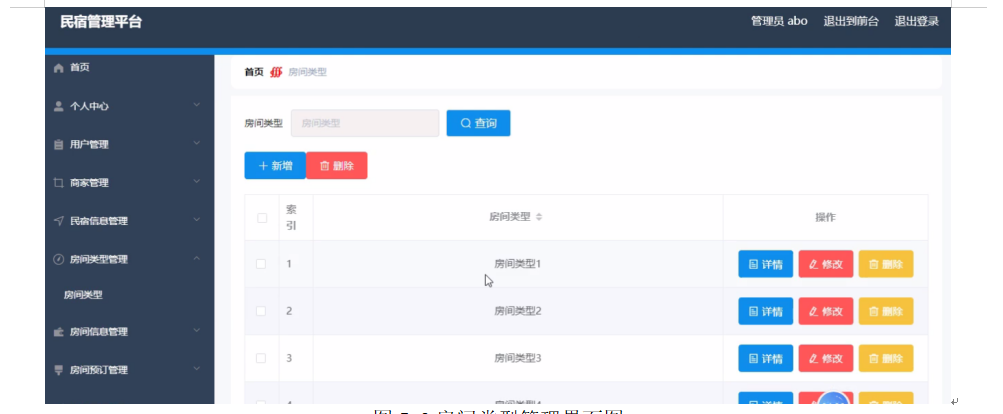The width and height of the screenshot is (1003, 414).
Task: Expand the 民宿信息管理 menu chevron
Action: click(196, 220)
